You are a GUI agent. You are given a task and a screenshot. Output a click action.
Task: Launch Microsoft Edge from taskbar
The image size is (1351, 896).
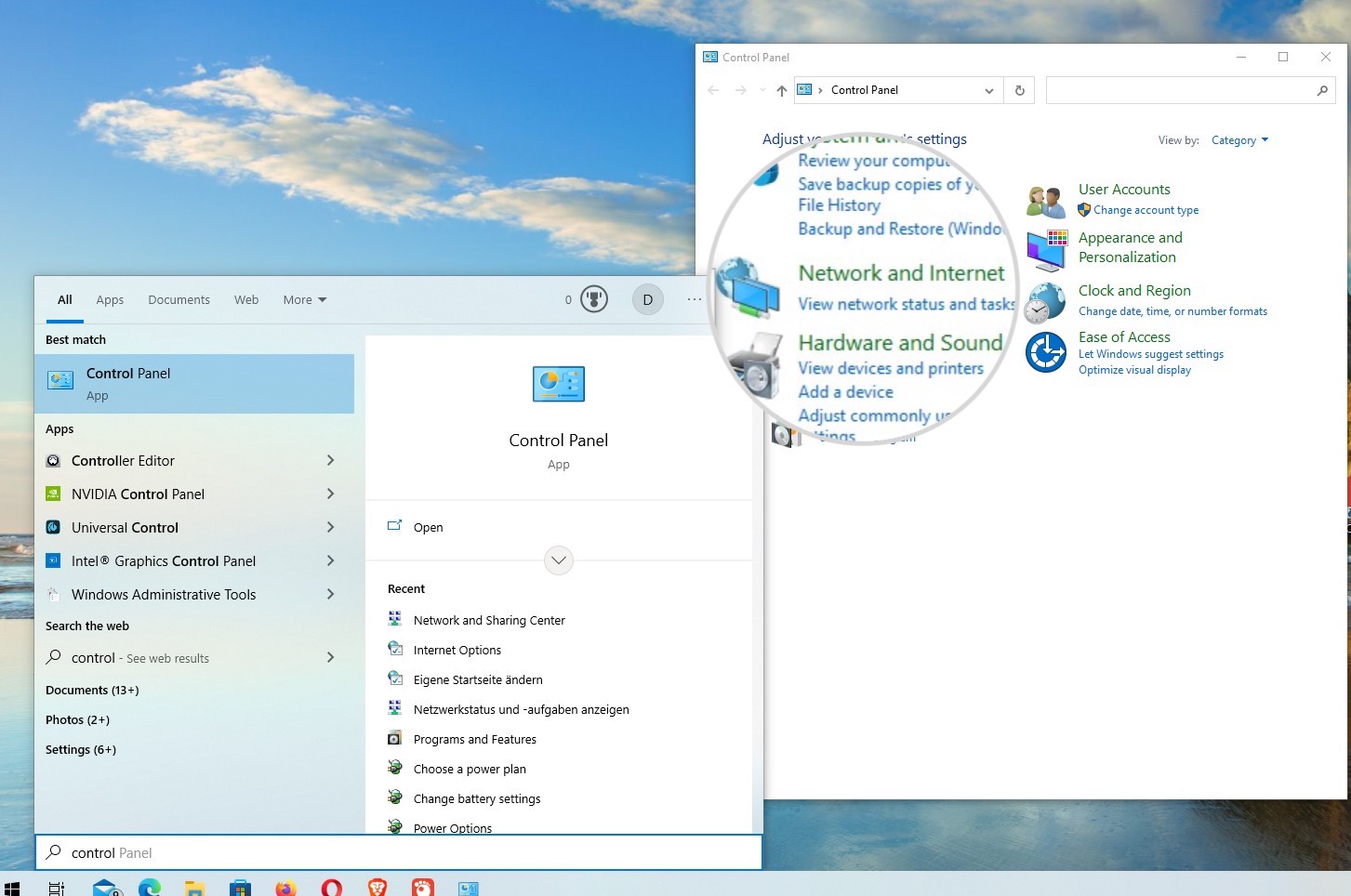150,888
